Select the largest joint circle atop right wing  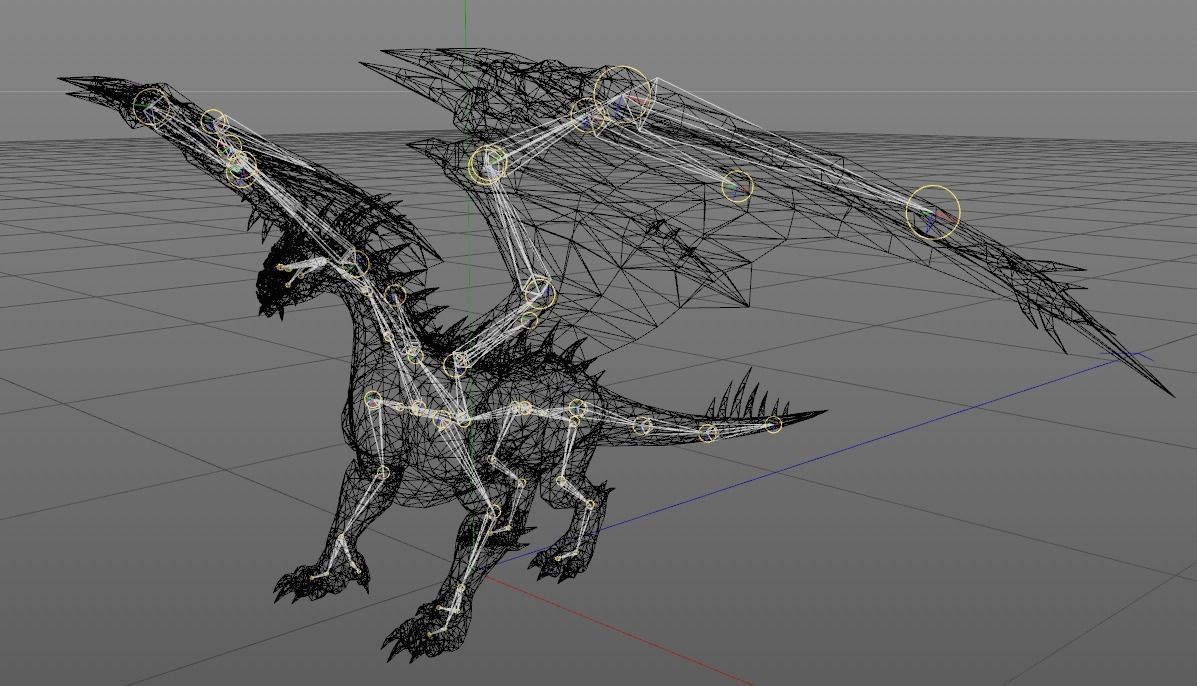point(623,95)
